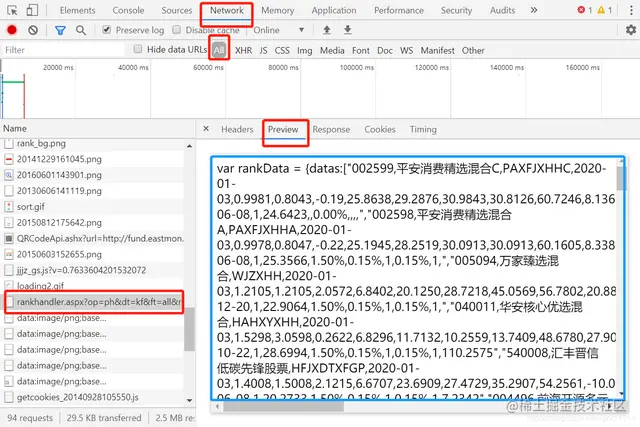Open network settings gear icon

point(631,30)
